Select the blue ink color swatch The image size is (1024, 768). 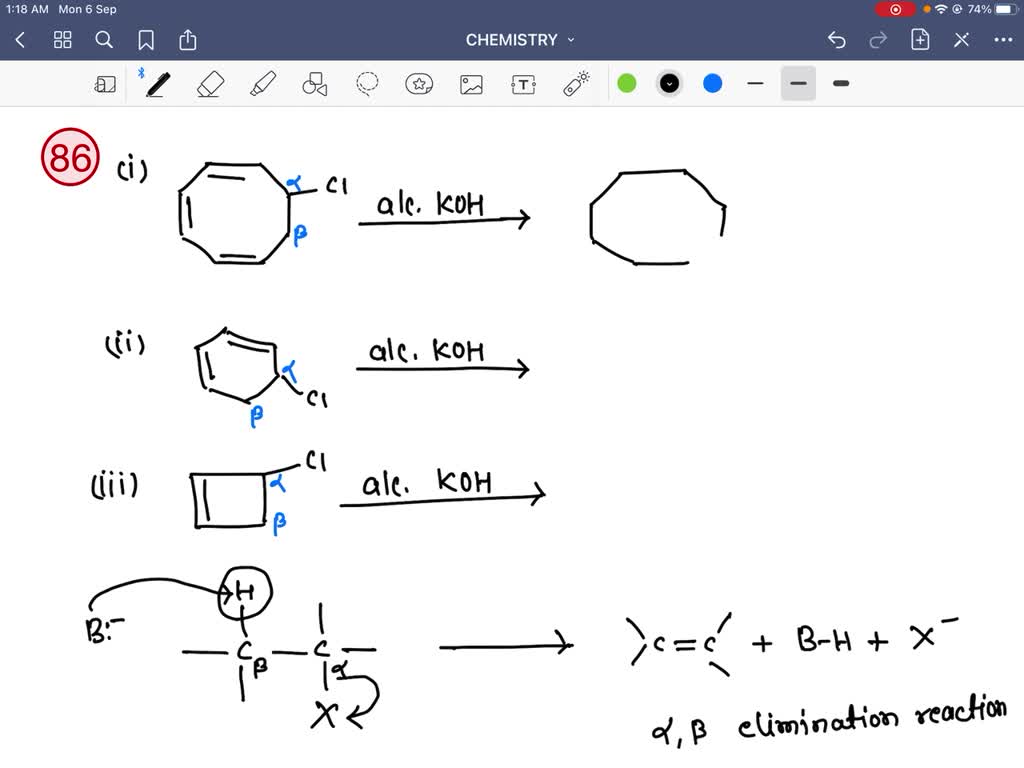(x=712, y=83)
